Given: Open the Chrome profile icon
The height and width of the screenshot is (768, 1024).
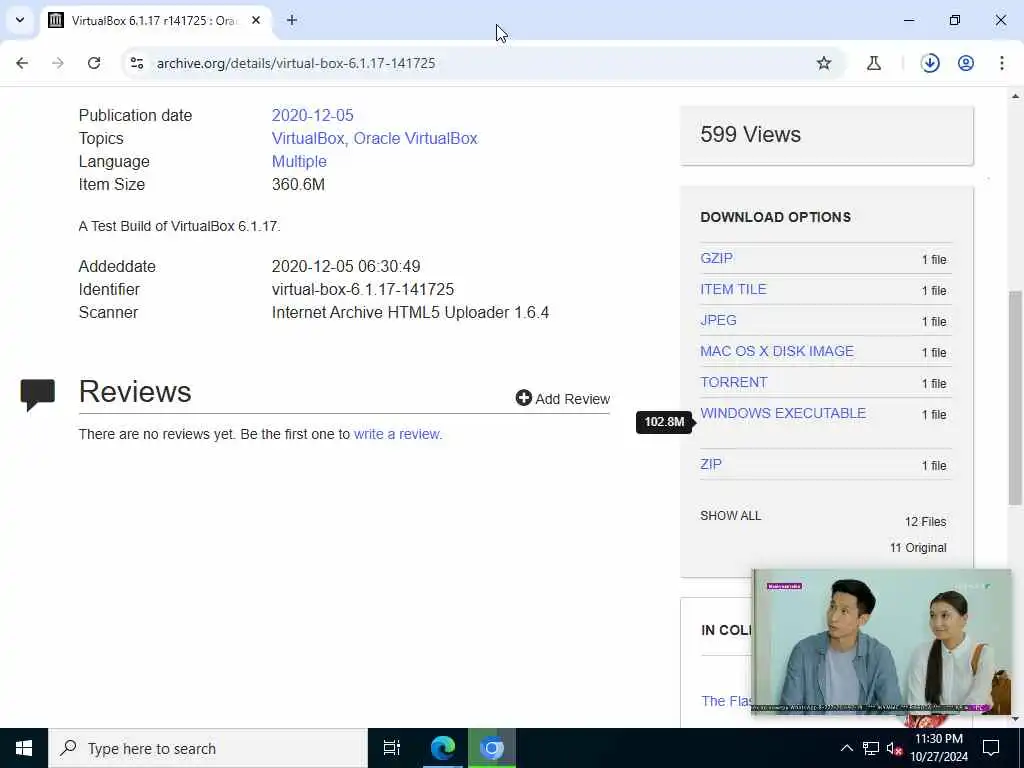Looking at the screenshot, I should (x=966, y=63).
